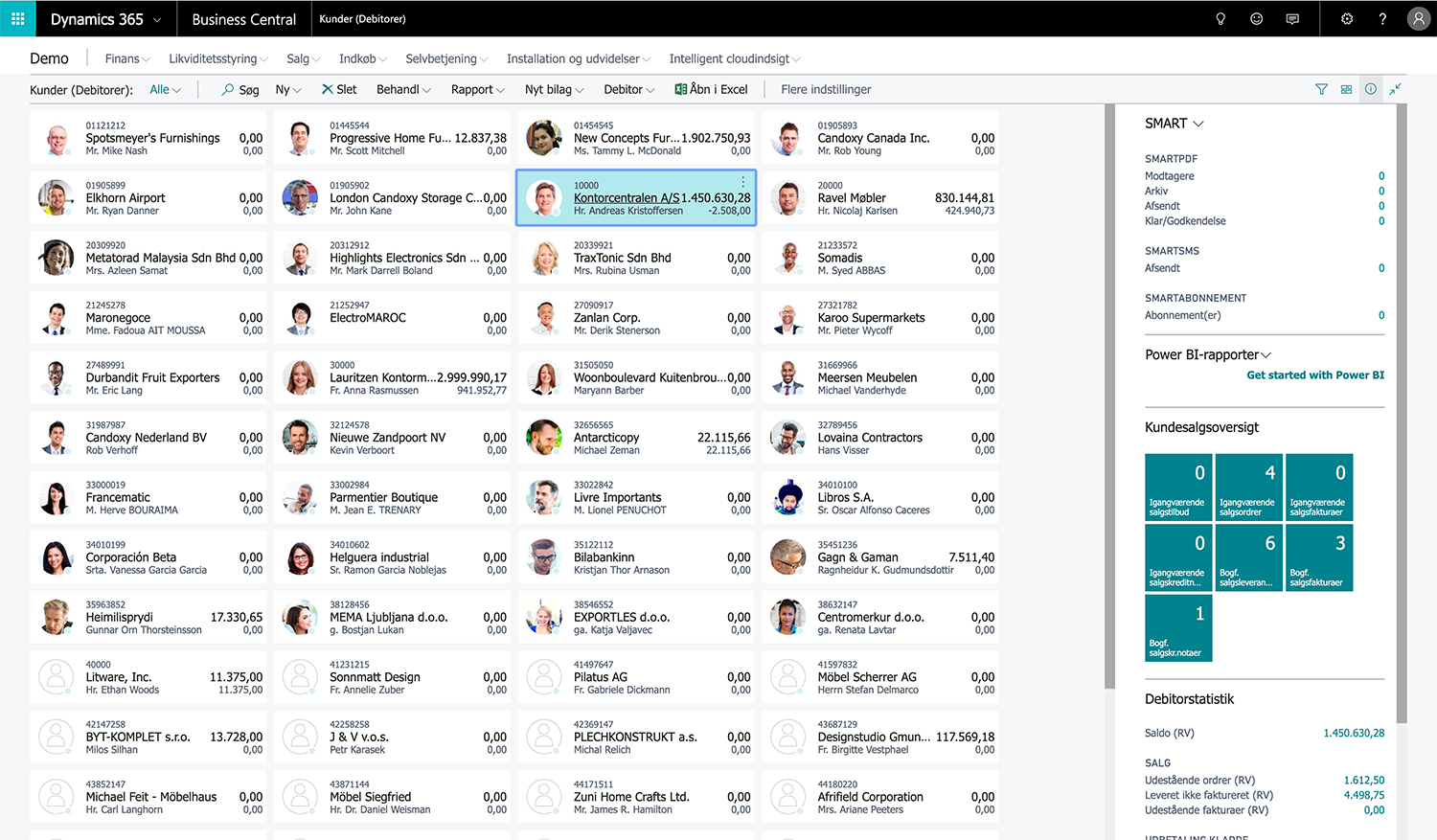Expand the Dynamics 365 dropdown
The height and width of the screenshot is (840, 1437).
(157, 19)
